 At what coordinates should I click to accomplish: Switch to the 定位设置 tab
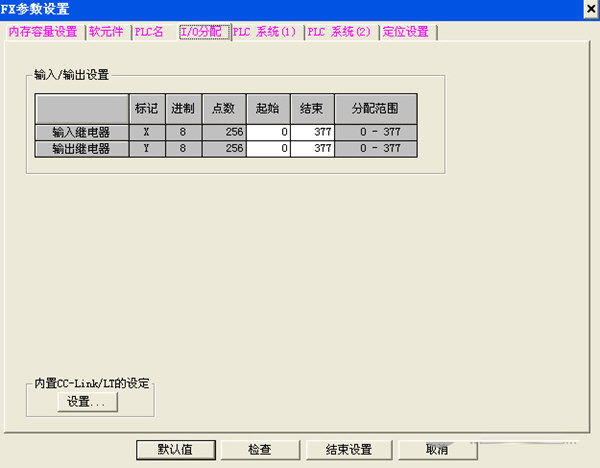click(x=405, y=32)
